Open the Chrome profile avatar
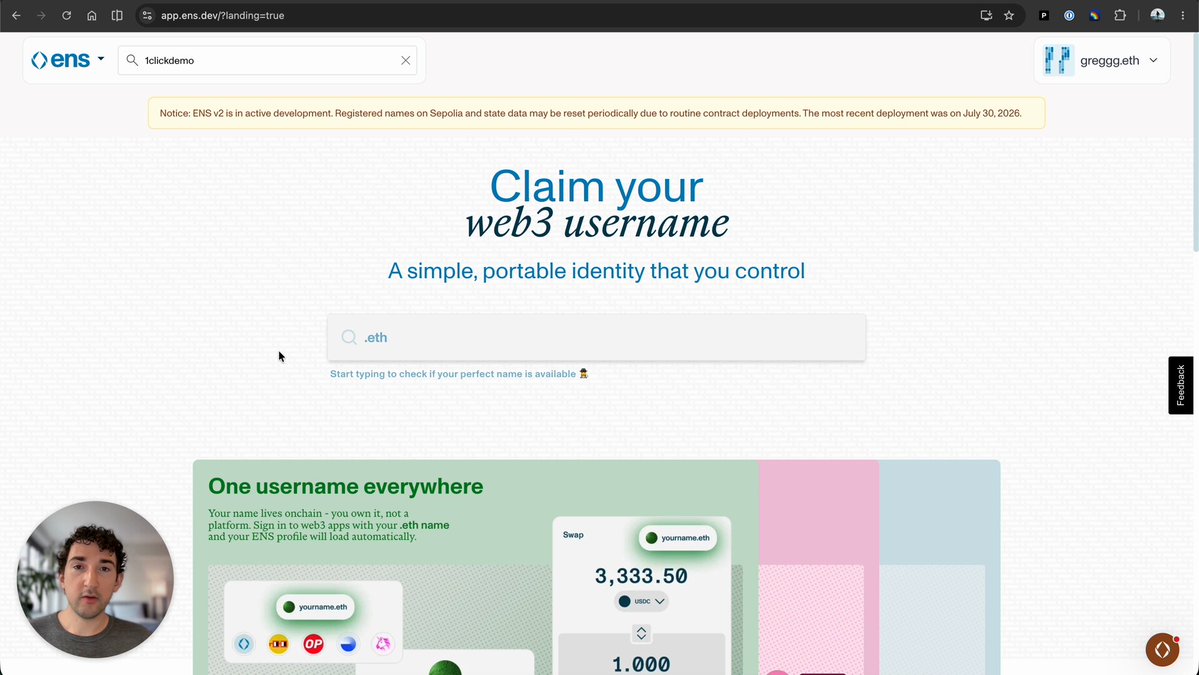This screenshot has height=675, width=1199. (1158, 15)
